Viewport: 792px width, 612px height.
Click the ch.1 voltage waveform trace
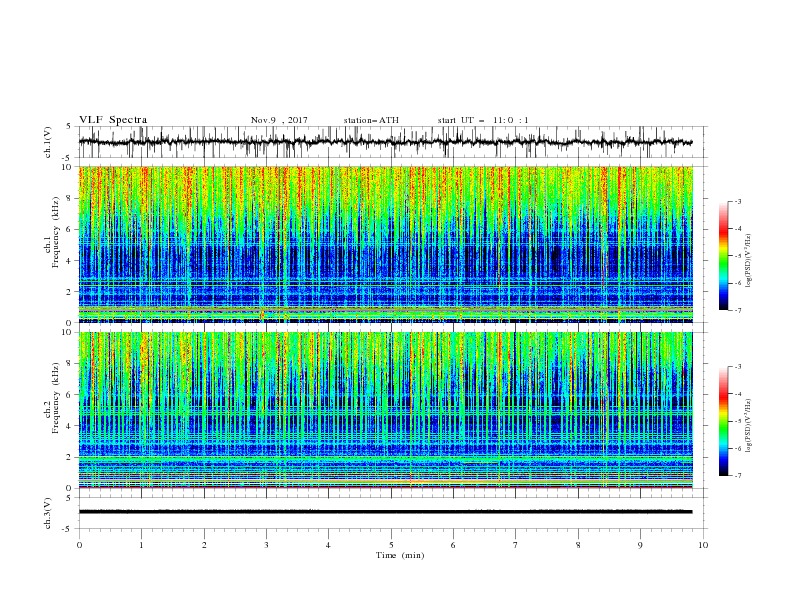click(385, 142)
